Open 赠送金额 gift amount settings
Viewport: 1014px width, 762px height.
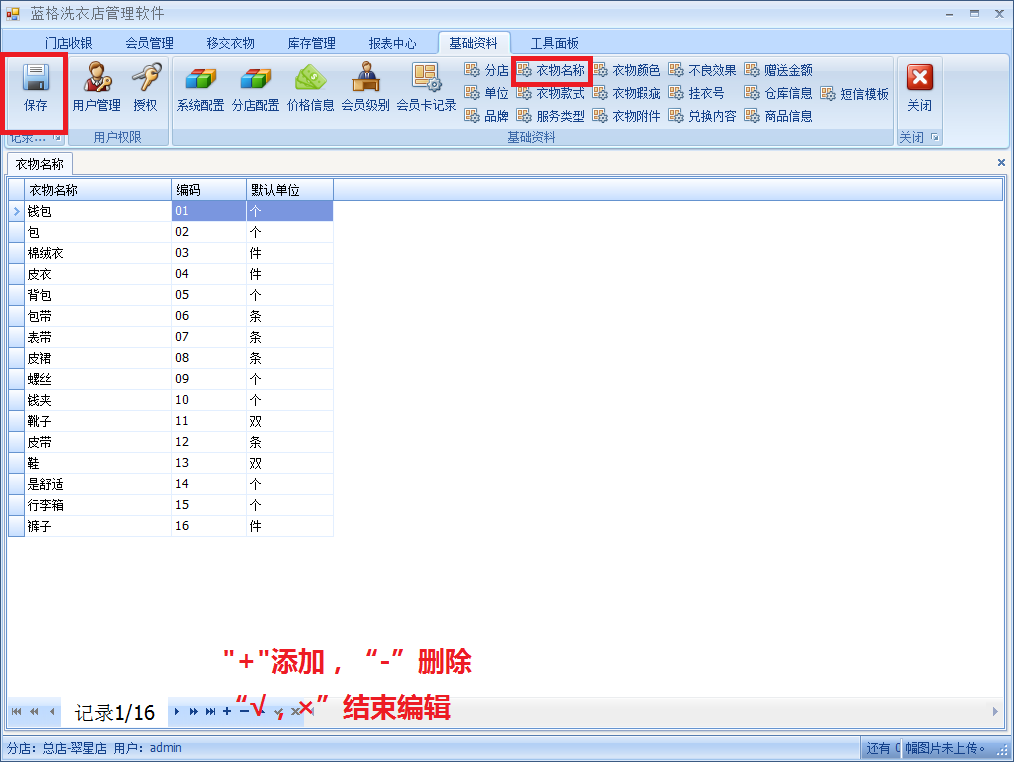[x=779, y=70]
